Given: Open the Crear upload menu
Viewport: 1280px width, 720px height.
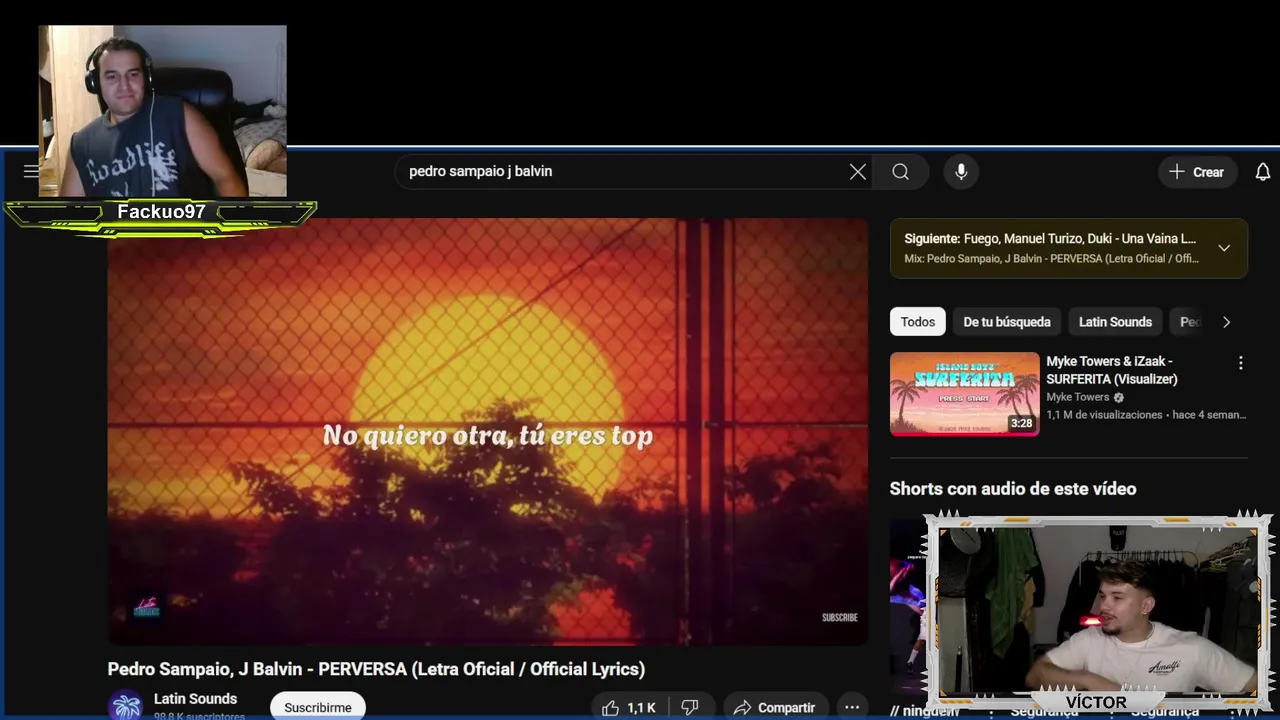Looking at the screenshot, I should pyautogui.click(x=1197, y=172).
